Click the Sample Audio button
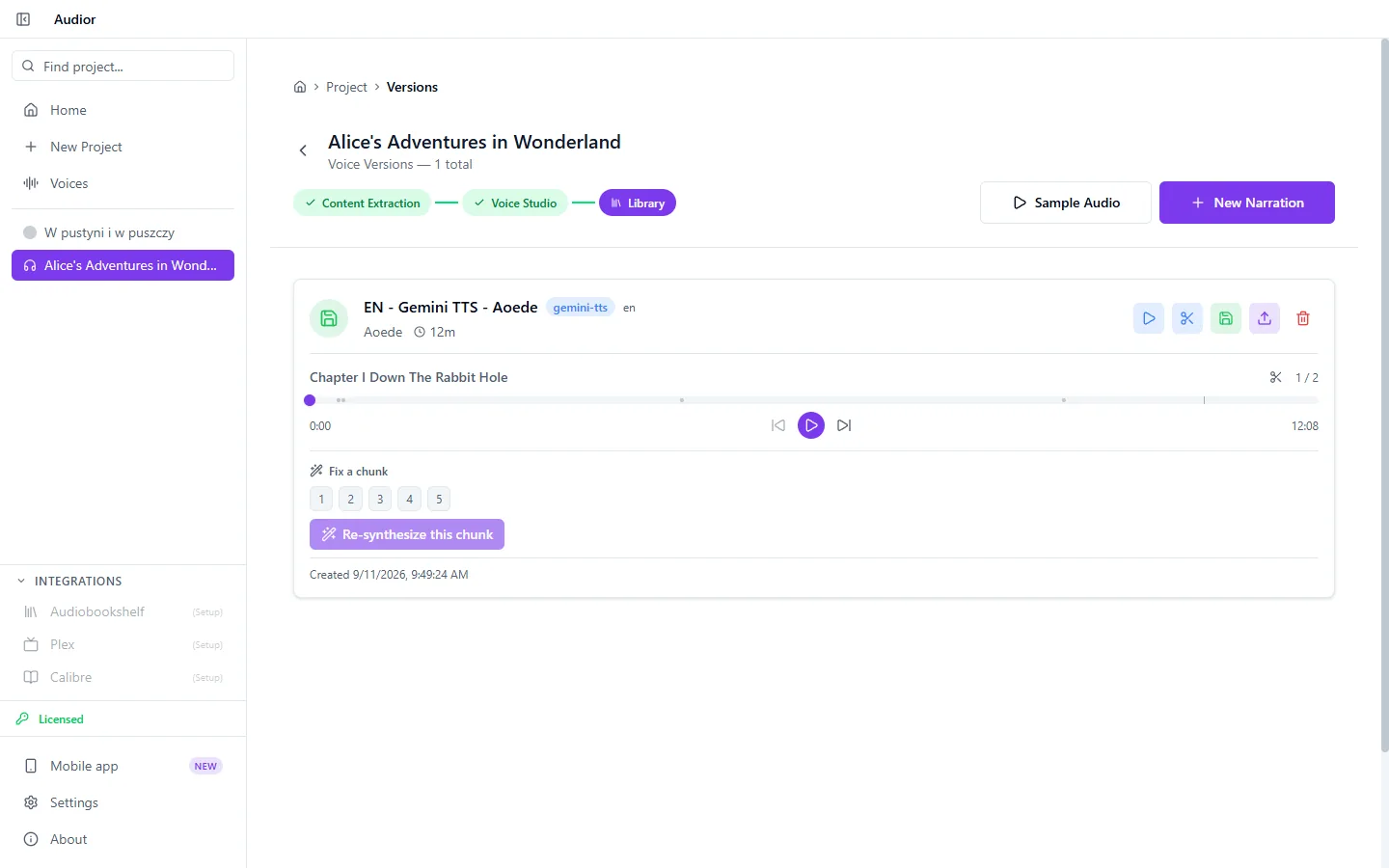 click(x=1065, y=203)
